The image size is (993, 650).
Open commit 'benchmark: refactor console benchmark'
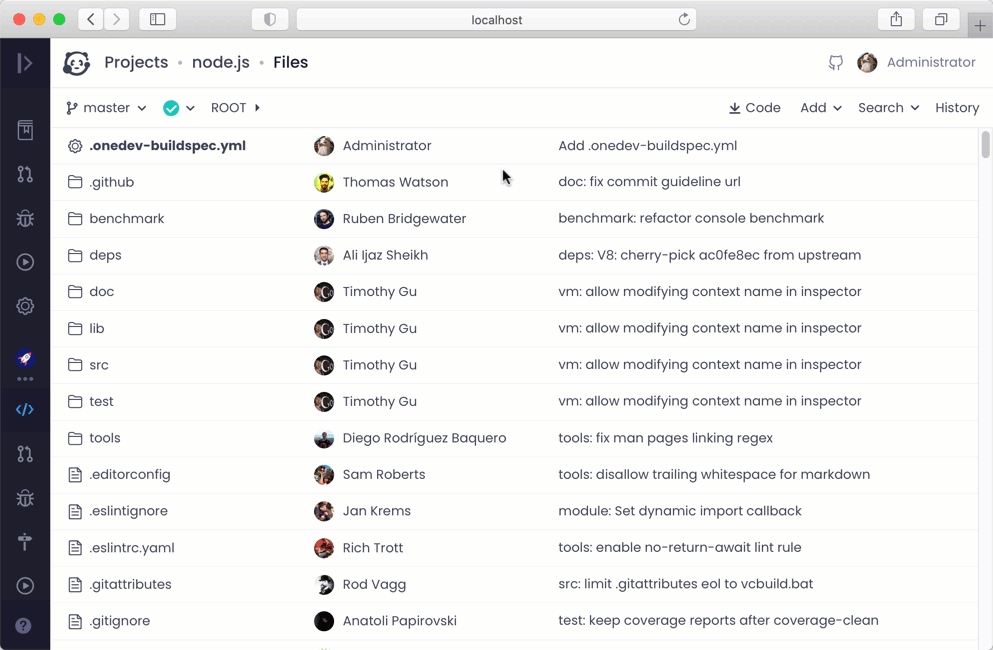coord(691,219)
